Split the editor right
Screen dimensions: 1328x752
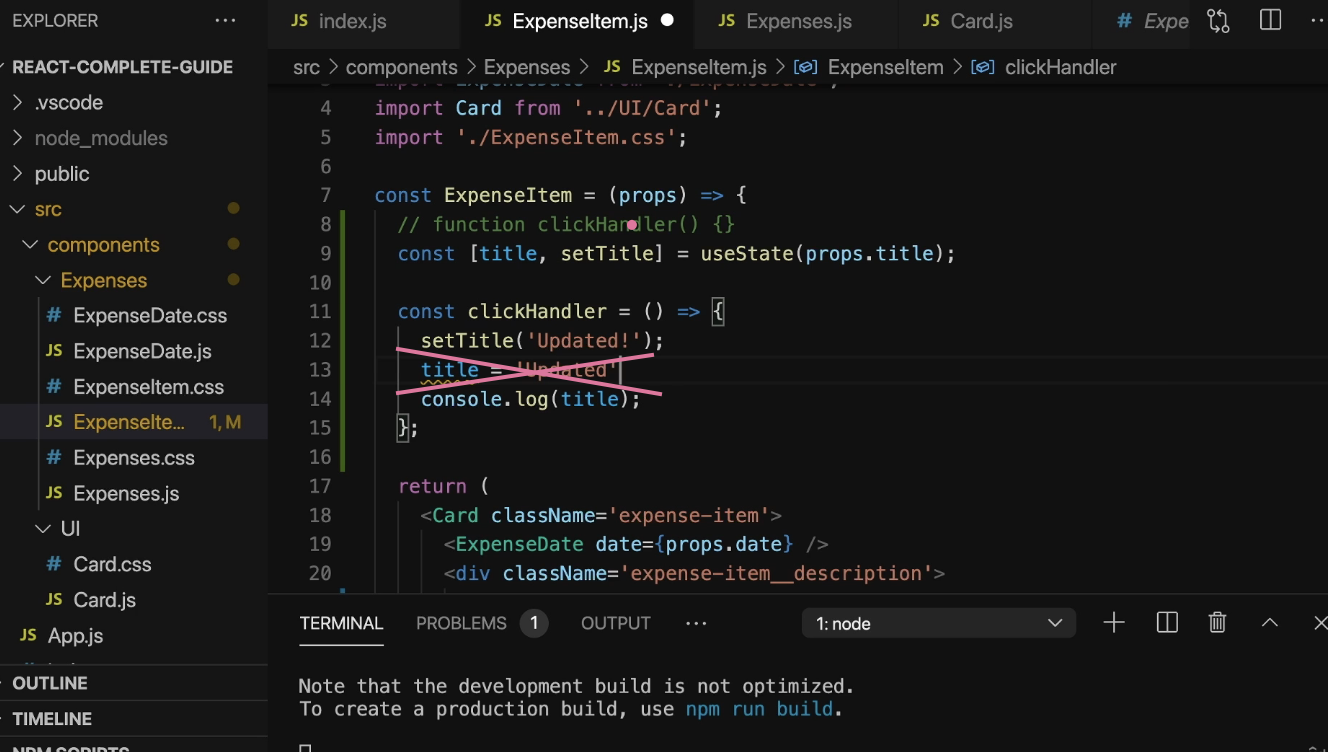pyautogui.click(x=1270, y=20)
